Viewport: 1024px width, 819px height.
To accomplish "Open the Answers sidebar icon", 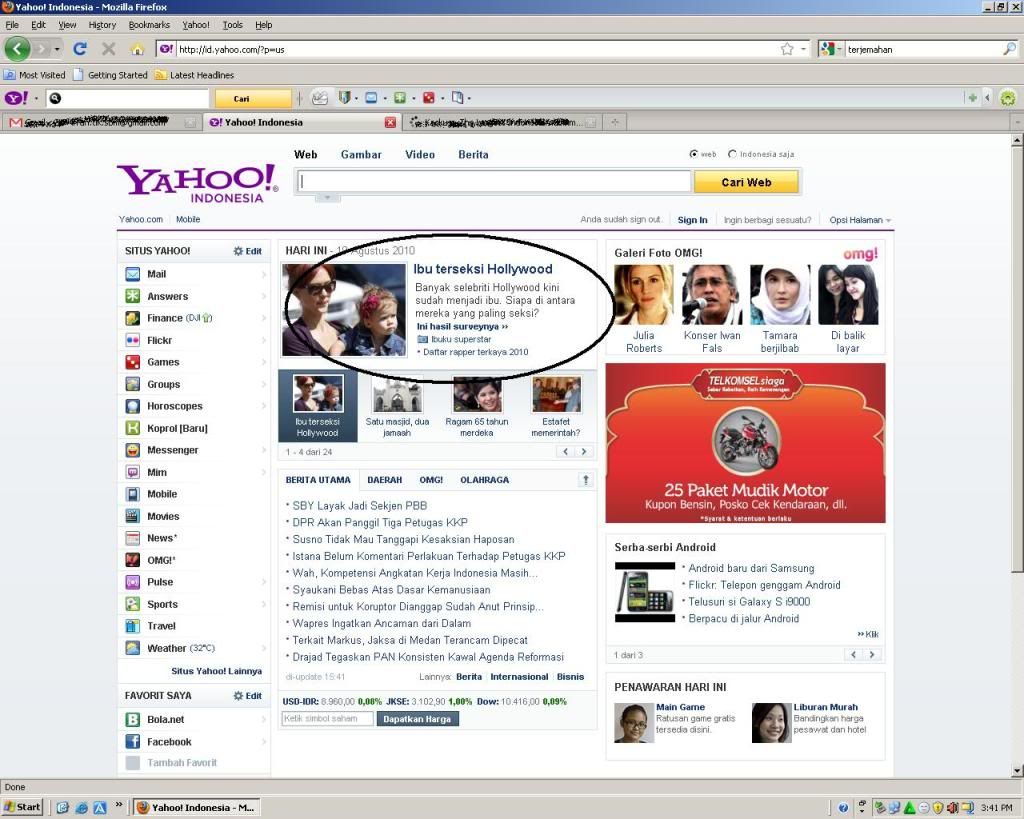I will 133,296.
